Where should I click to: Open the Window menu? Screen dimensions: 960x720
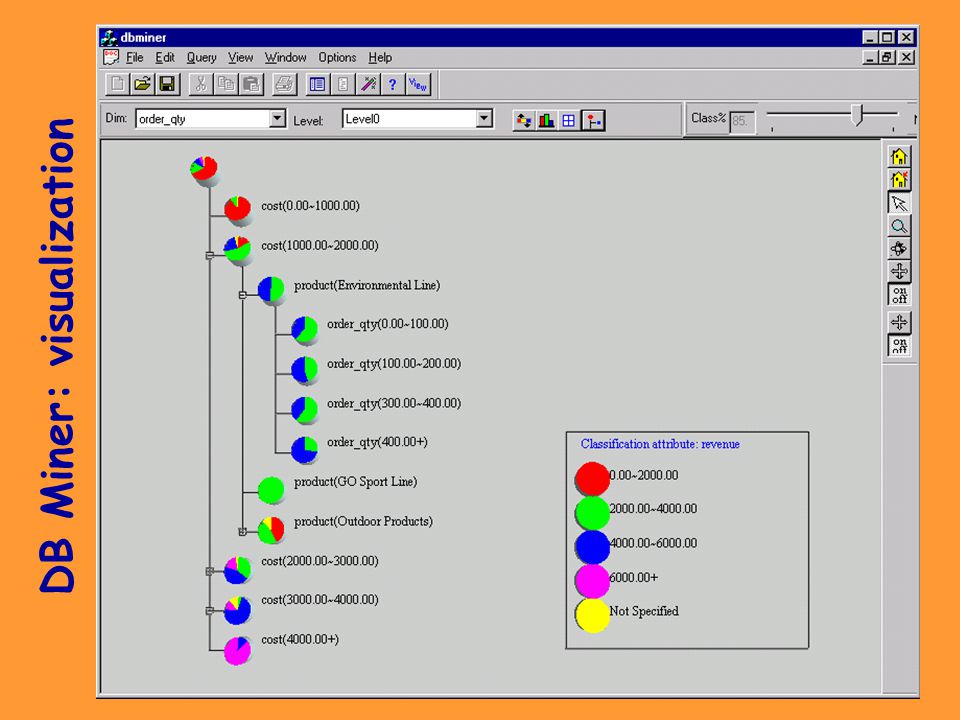coord(285,58)
